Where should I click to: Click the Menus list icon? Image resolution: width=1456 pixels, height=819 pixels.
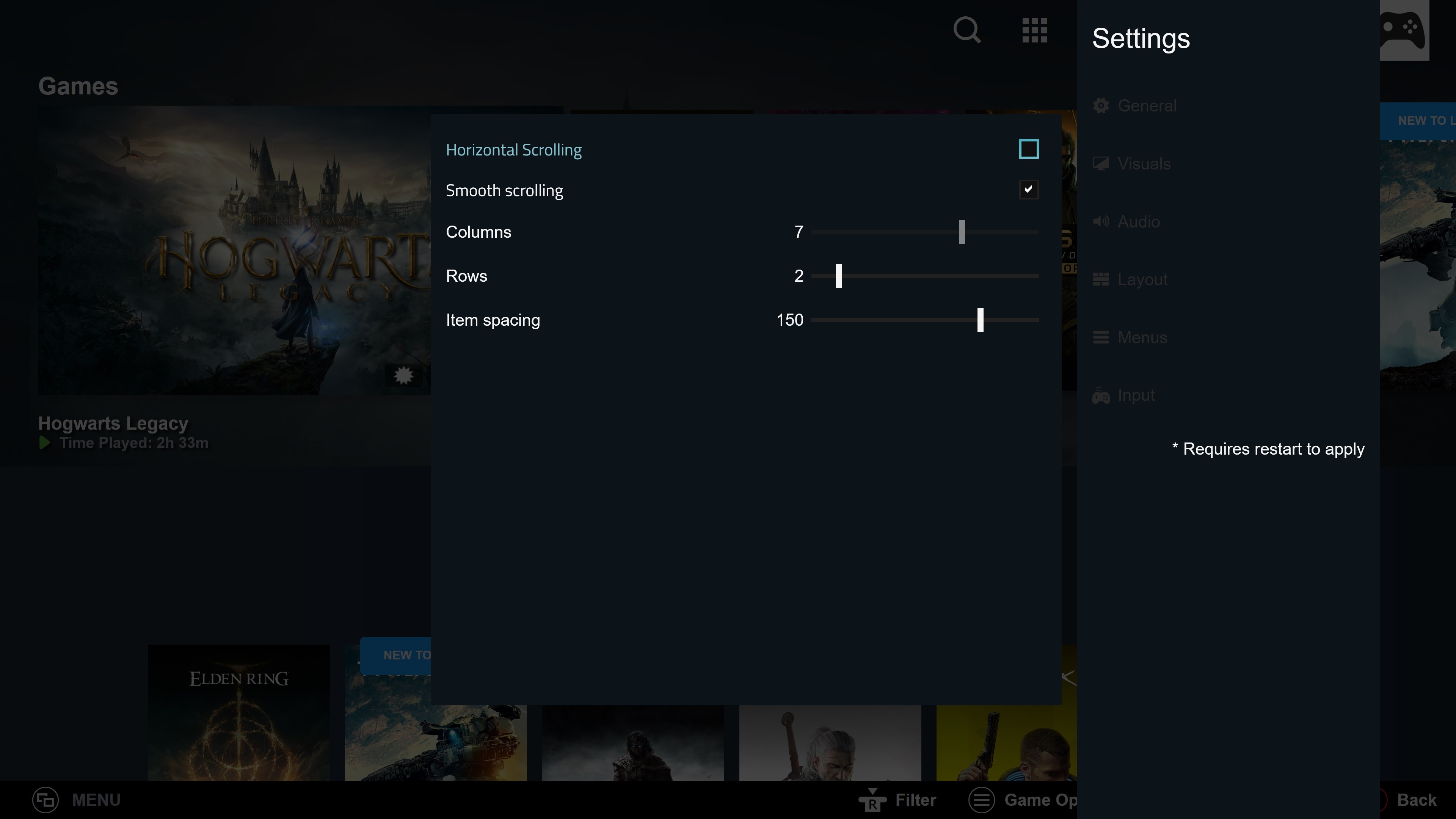tap(1100, 337)
